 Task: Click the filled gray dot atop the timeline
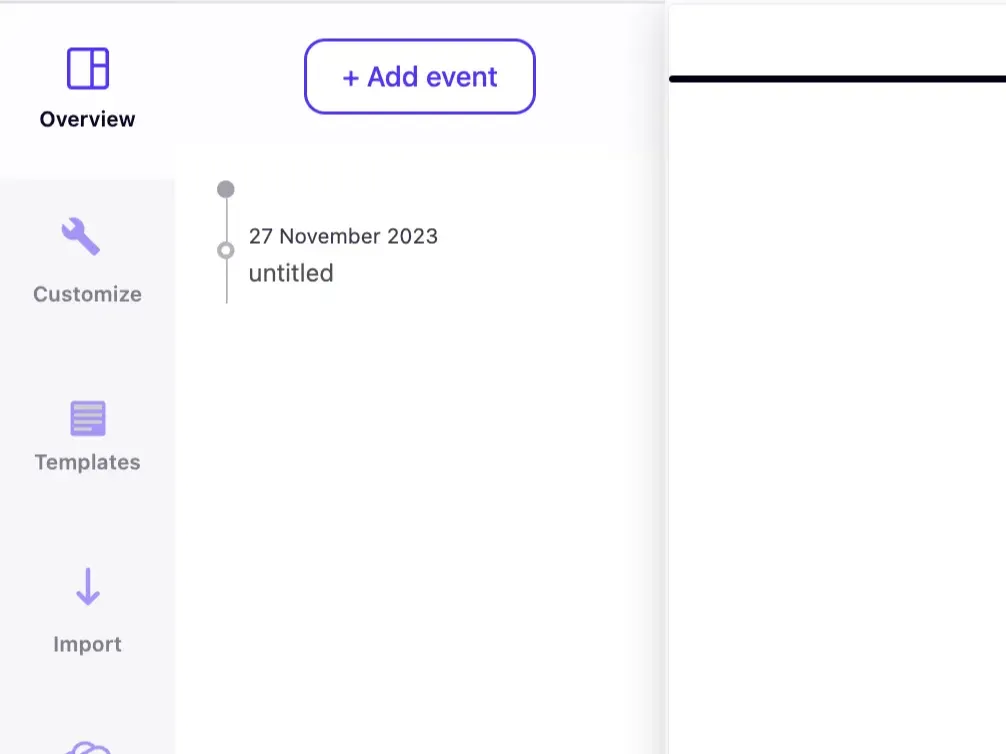pyautogui.click(x=226, y=189)
